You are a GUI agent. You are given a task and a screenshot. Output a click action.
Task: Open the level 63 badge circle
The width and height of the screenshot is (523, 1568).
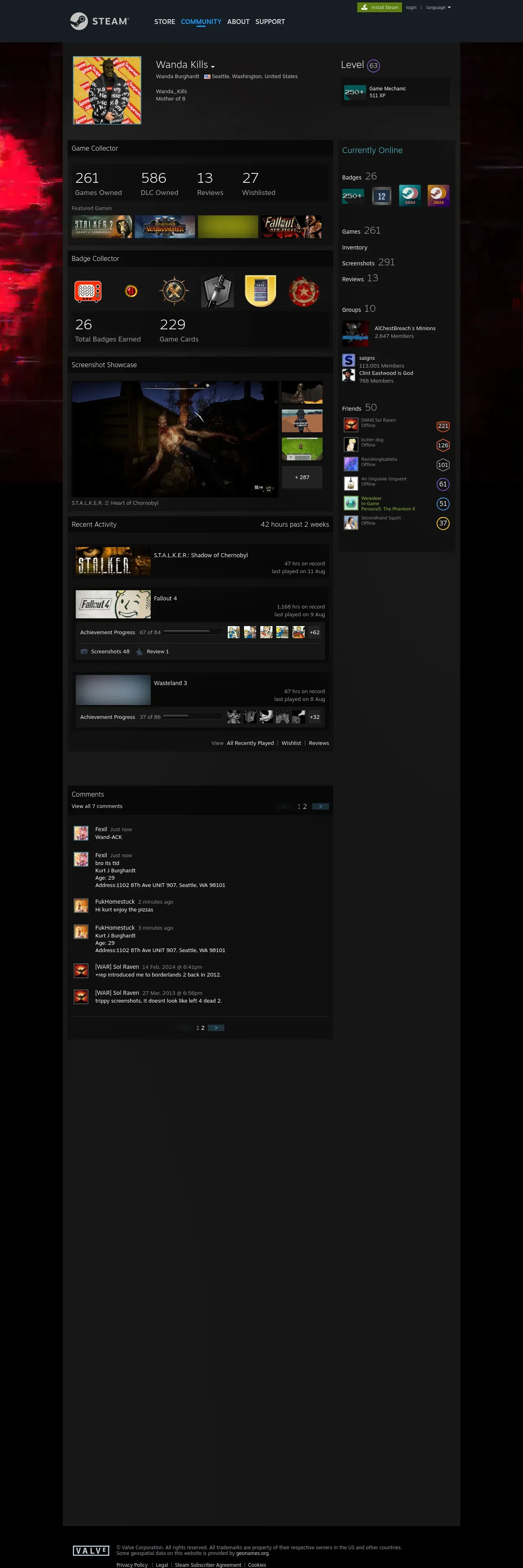click(374, 66)
